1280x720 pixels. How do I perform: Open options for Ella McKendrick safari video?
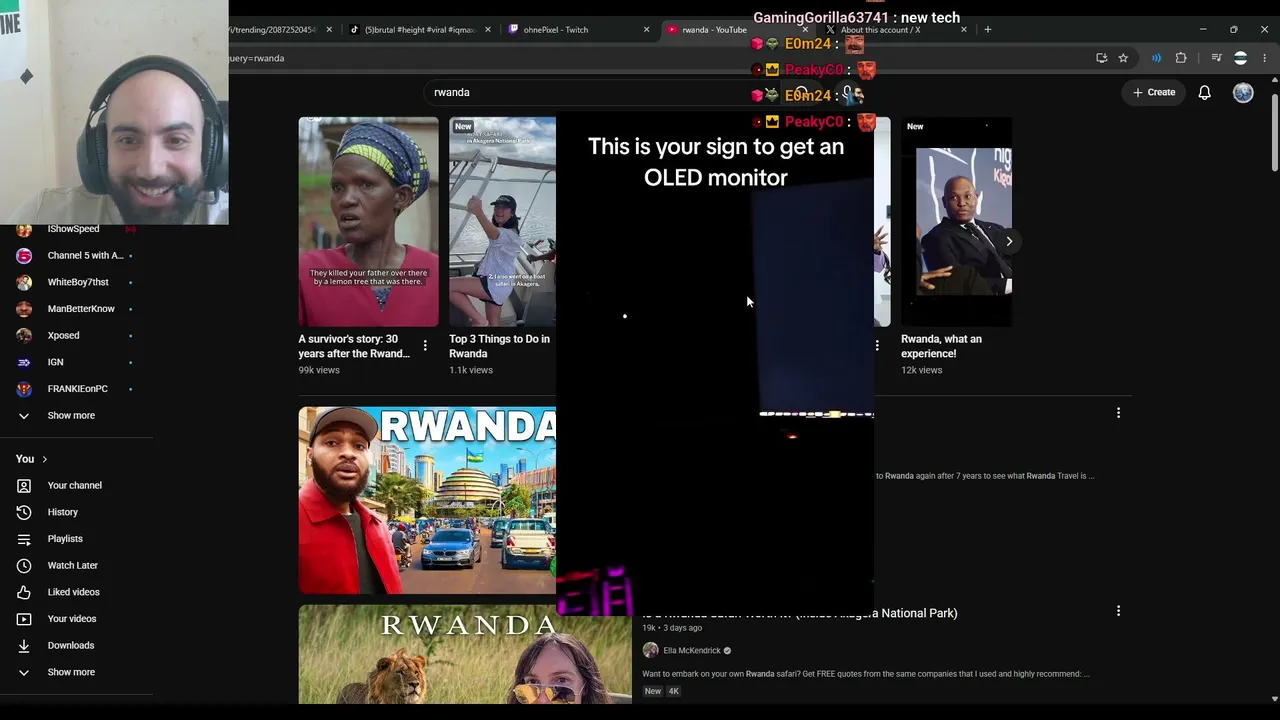tap(1118, 610)
